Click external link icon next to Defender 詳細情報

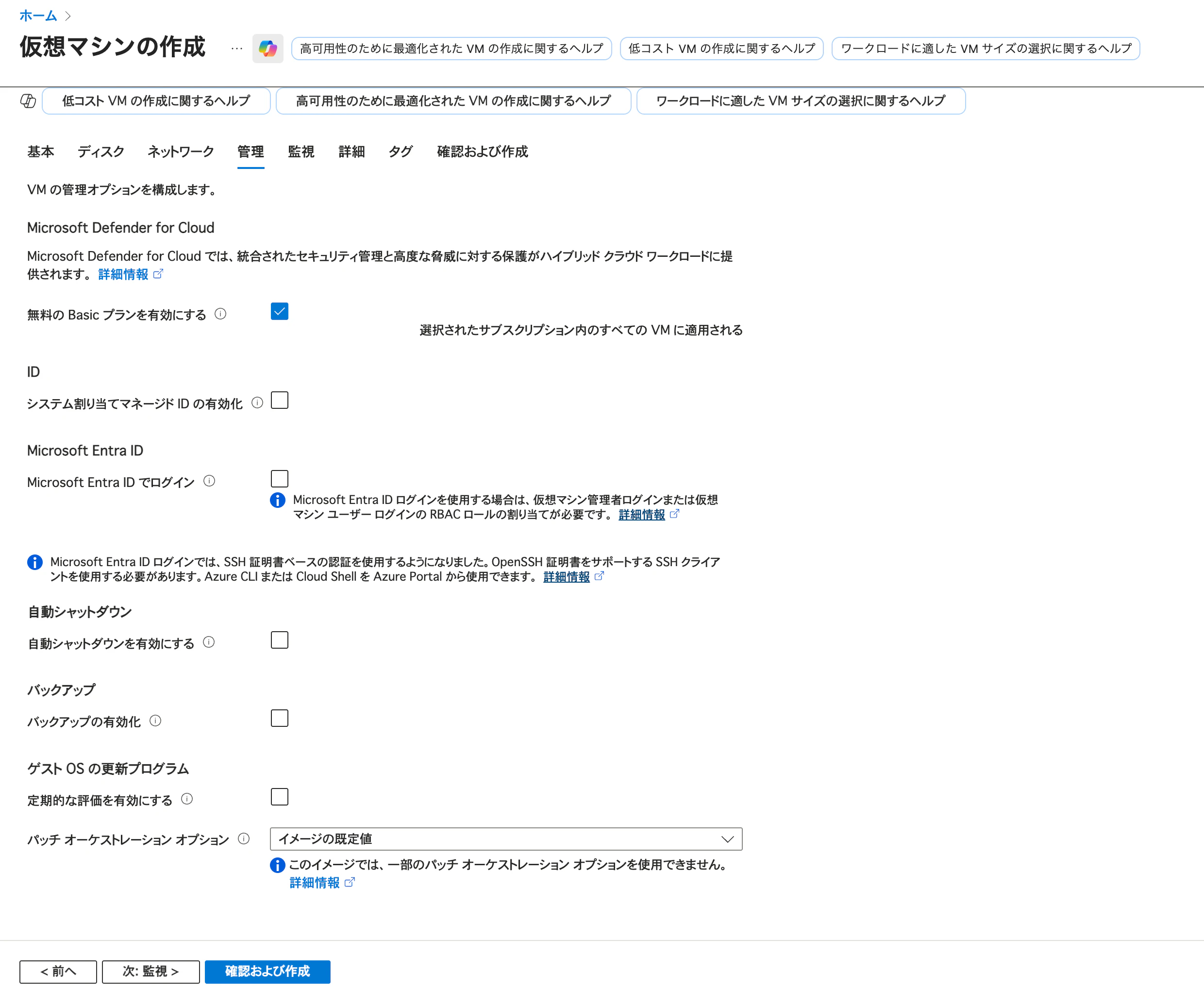[158, 274]
